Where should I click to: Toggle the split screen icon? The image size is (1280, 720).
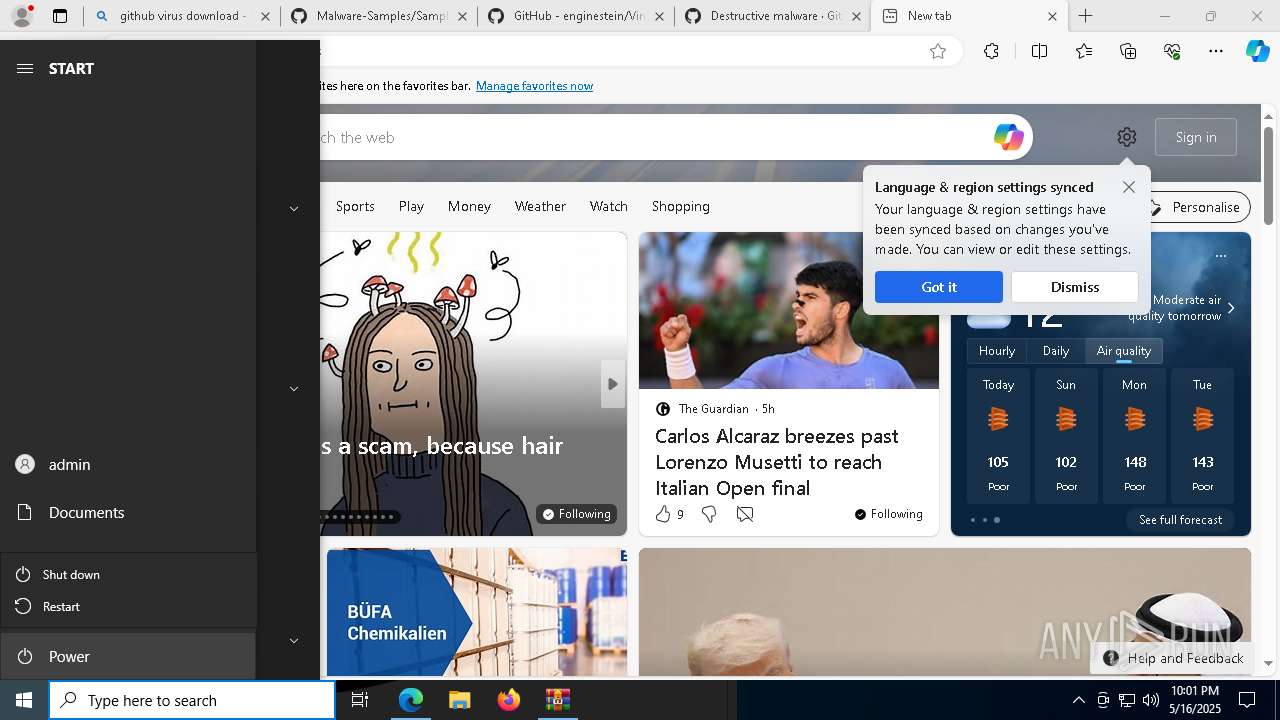tap(1039, 52)
